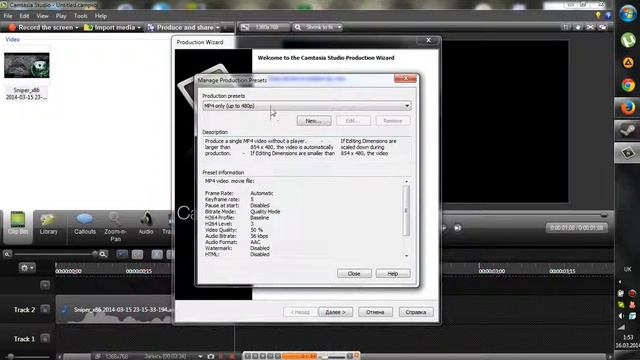640x360 pixels.
Task: Select the Sniper_x86 clip on Track 2
Action: 114,309
